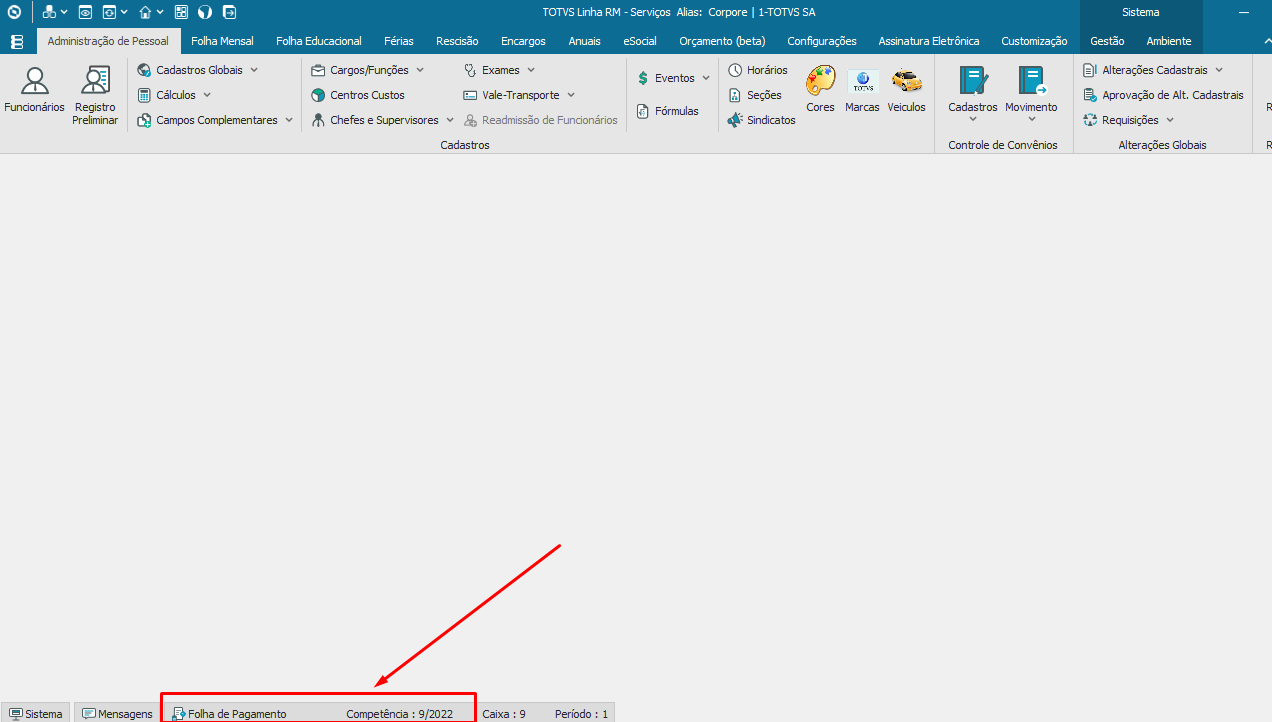Click the refresh window icon in quick toolbar
The width and height of the screenshot is (1272, 722).
click(109, 12)
